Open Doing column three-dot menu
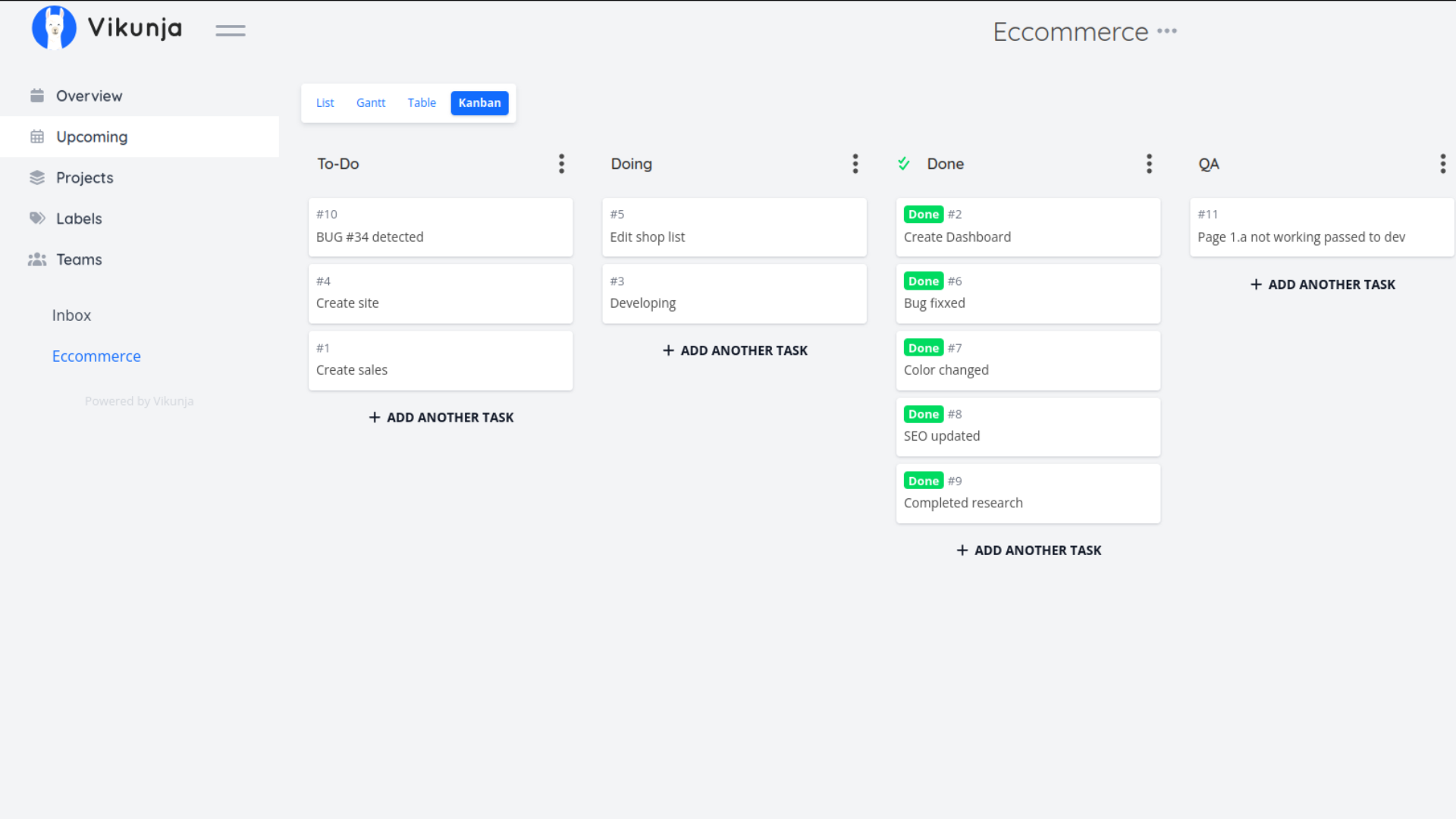 click(855, 164)
